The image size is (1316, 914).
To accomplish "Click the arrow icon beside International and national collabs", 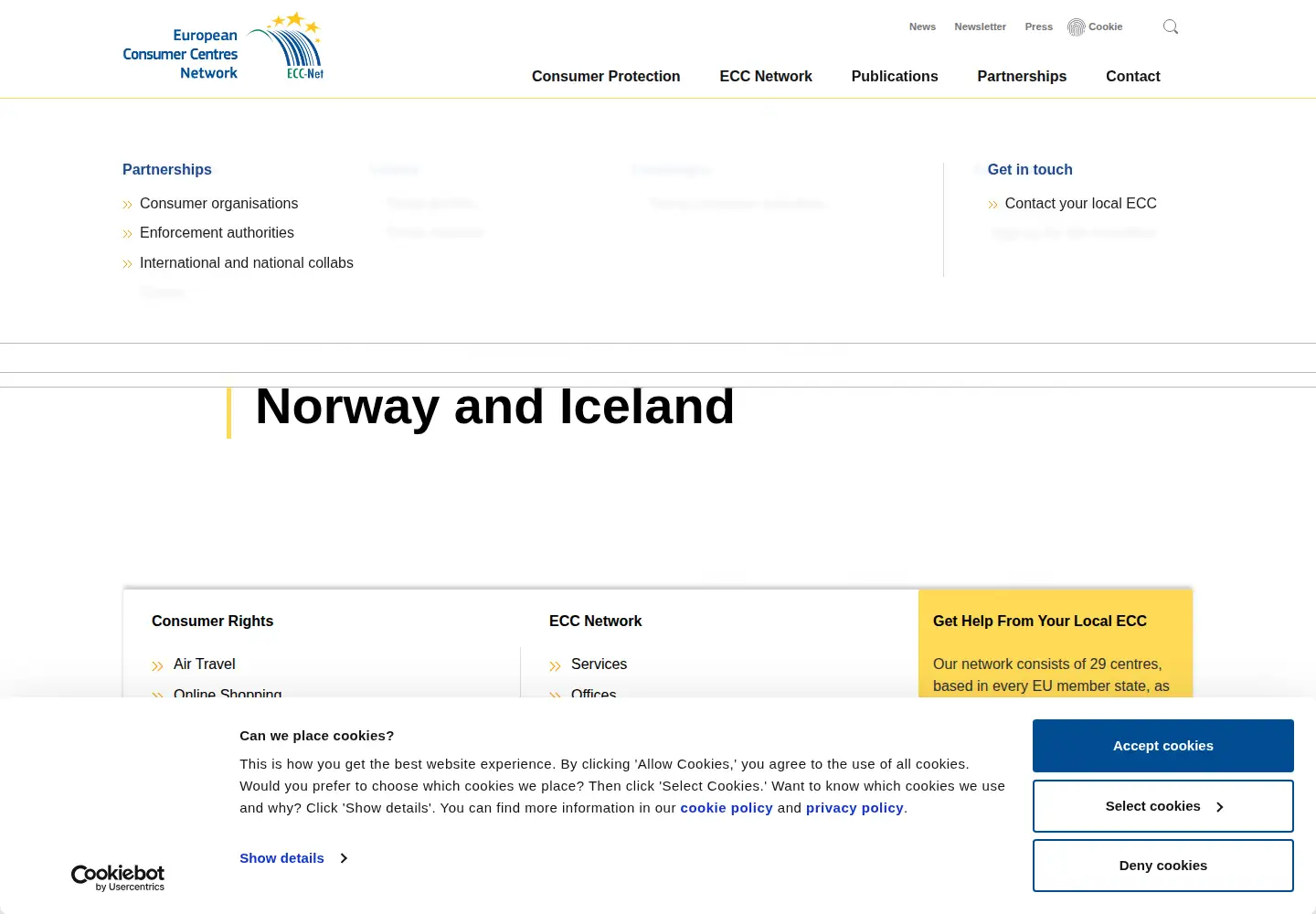I will (127, 264).
